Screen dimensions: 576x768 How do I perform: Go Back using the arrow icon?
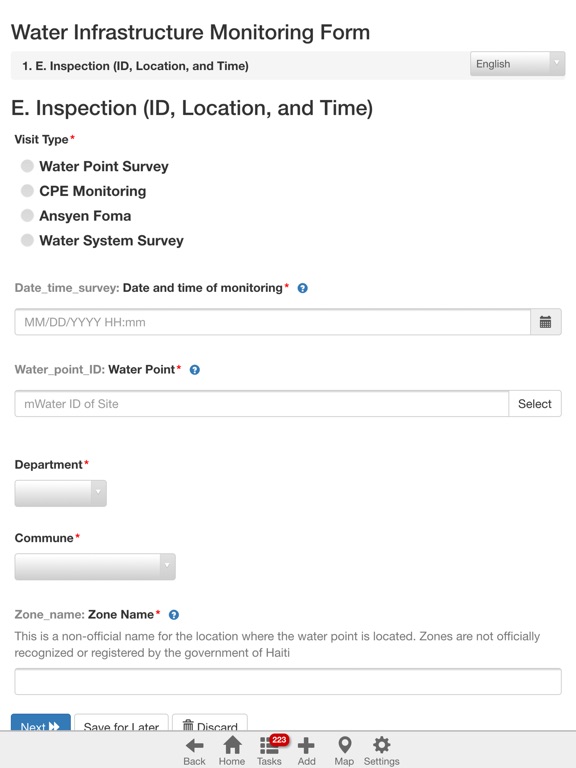click(194, 751)
